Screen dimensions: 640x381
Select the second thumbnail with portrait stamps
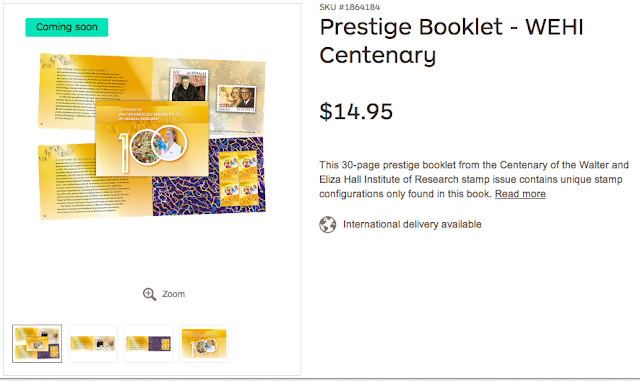(x=93, y=343)
